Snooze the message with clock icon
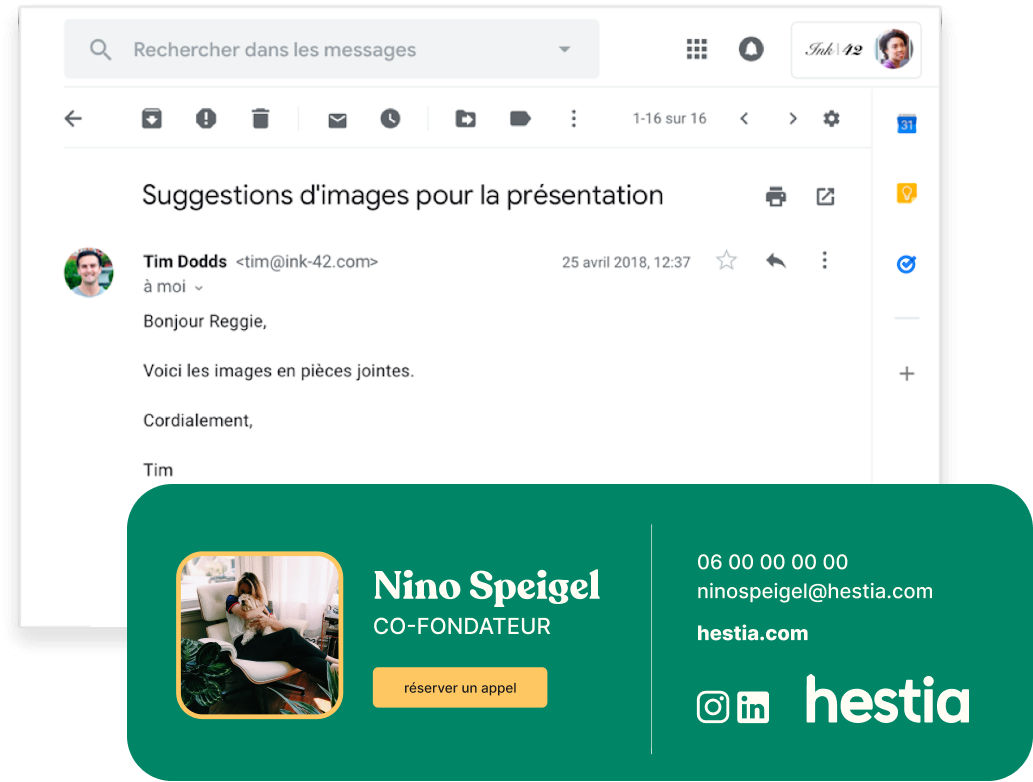Screen dimensions: 1033x782 [390, 119]
